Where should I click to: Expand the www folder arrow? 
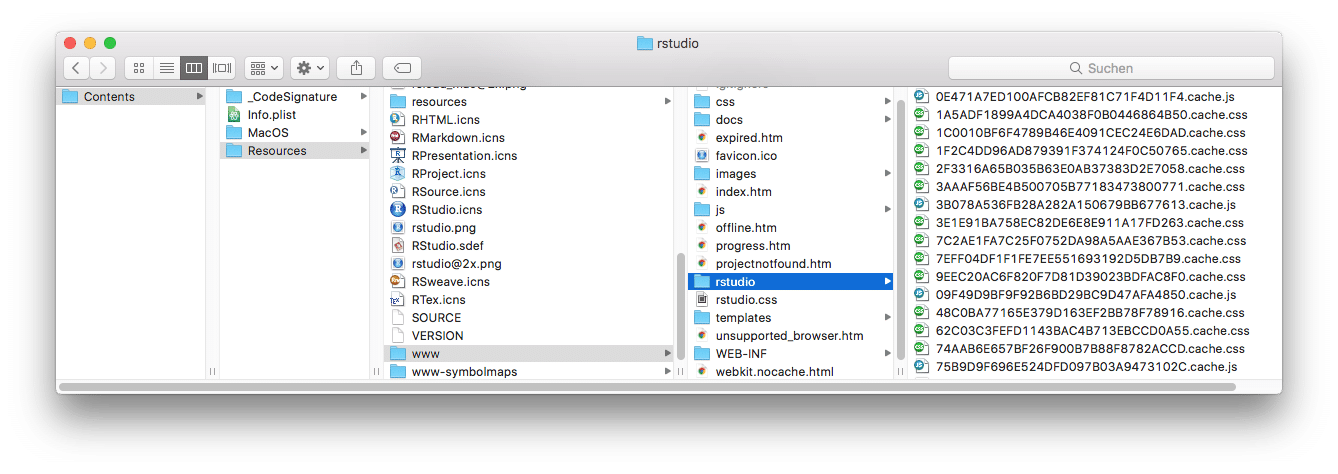tap(667, 354)
